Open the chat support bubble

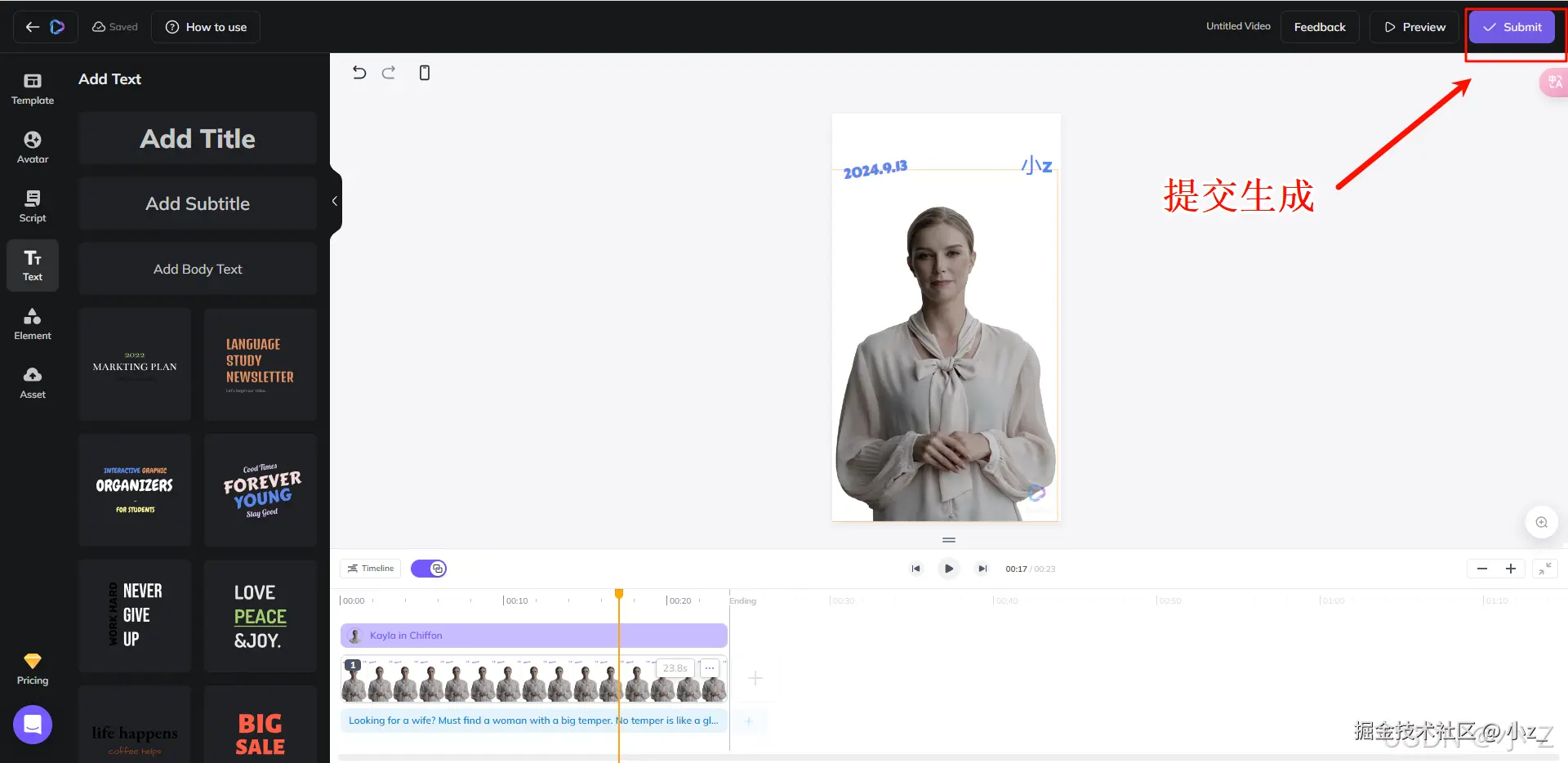(x=33, y=725)
